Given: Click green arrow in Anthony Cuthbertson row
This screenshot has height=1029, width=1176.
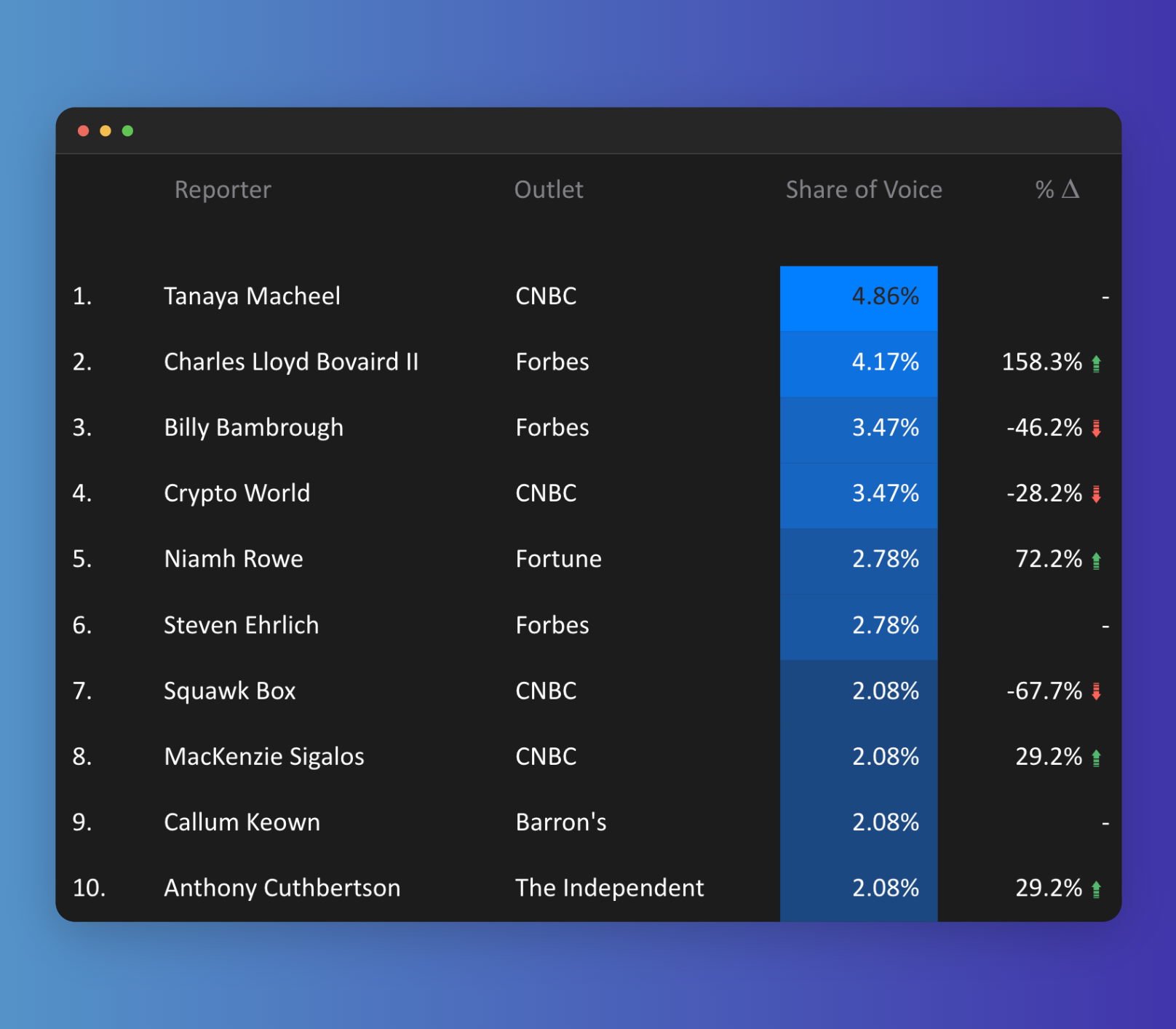Looking at the screenshot, I should click(1096, 889).
